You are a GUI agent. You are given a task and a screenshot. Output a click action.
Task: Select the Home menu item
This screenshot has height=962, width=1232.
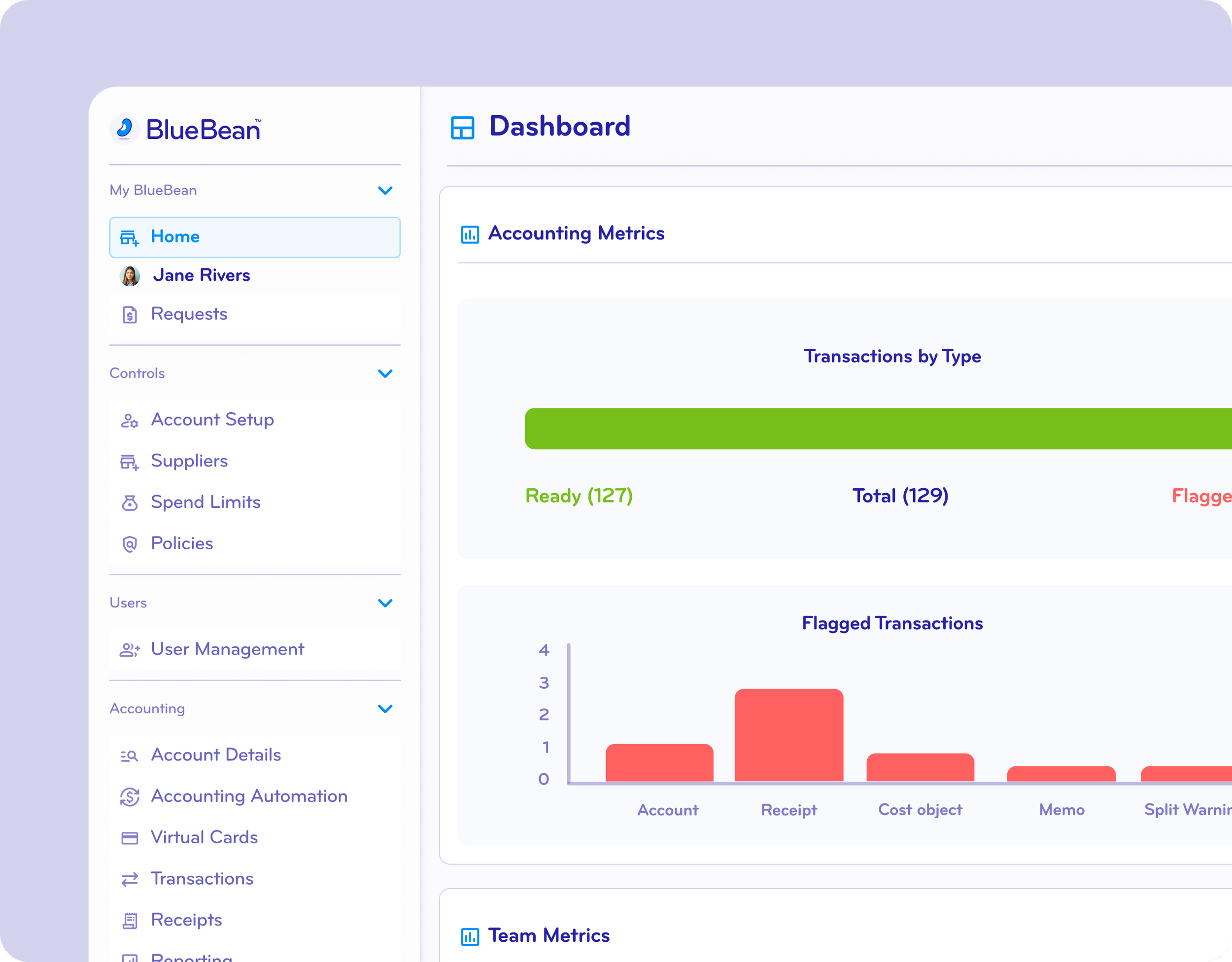click(x=254, y=237)
